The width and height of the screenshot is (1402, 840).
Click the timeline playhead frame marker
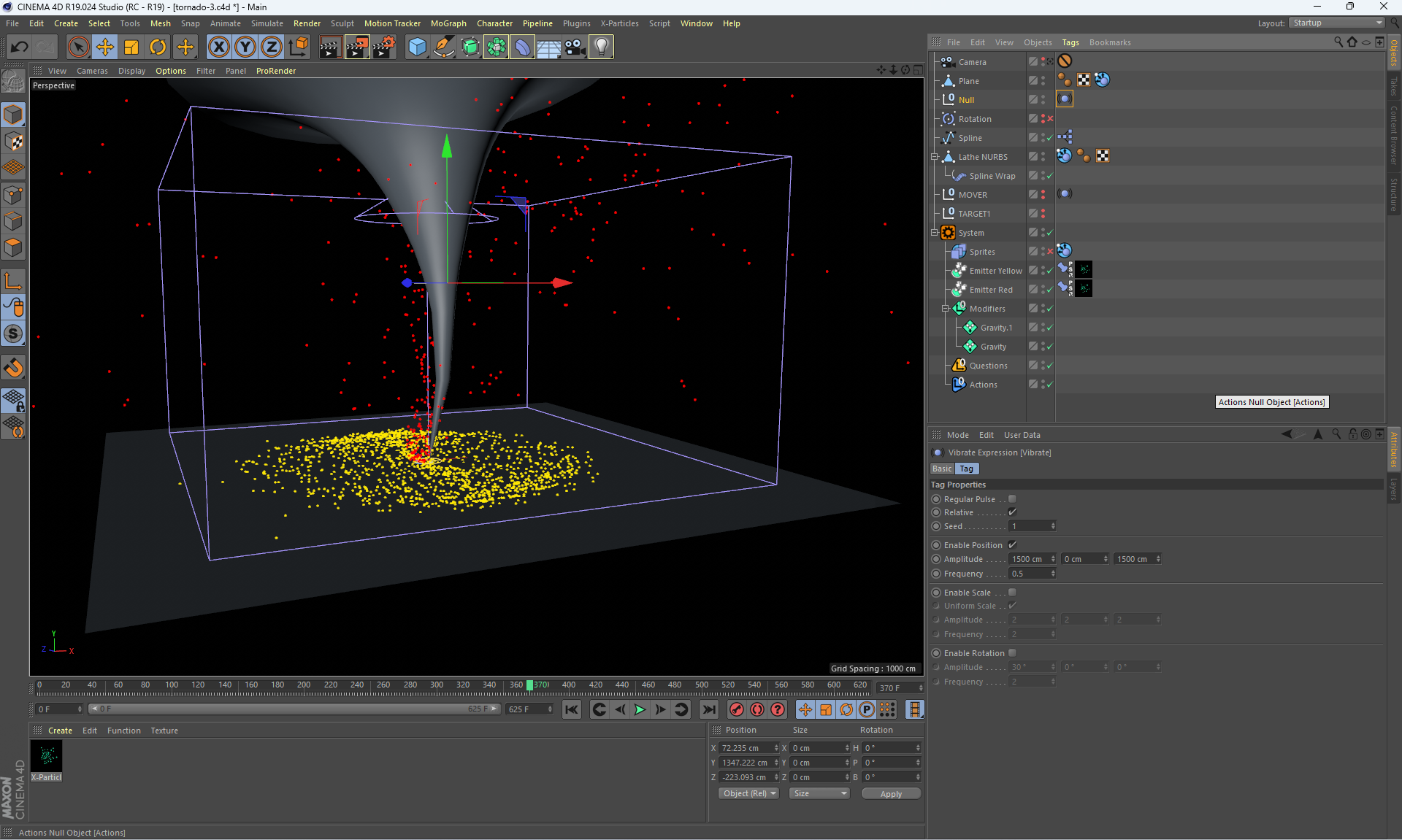click(530, 685)
